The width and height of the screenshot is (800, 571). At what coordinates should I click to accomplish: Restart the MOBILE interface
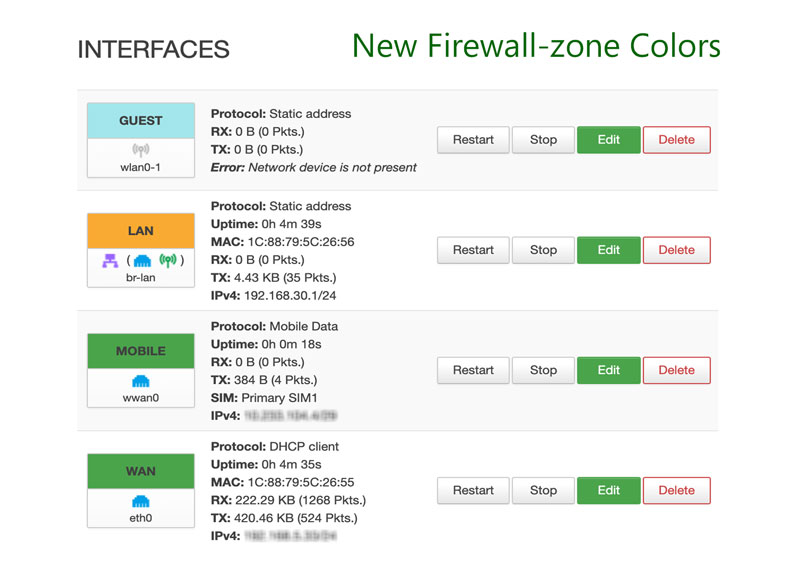(473, 370)
